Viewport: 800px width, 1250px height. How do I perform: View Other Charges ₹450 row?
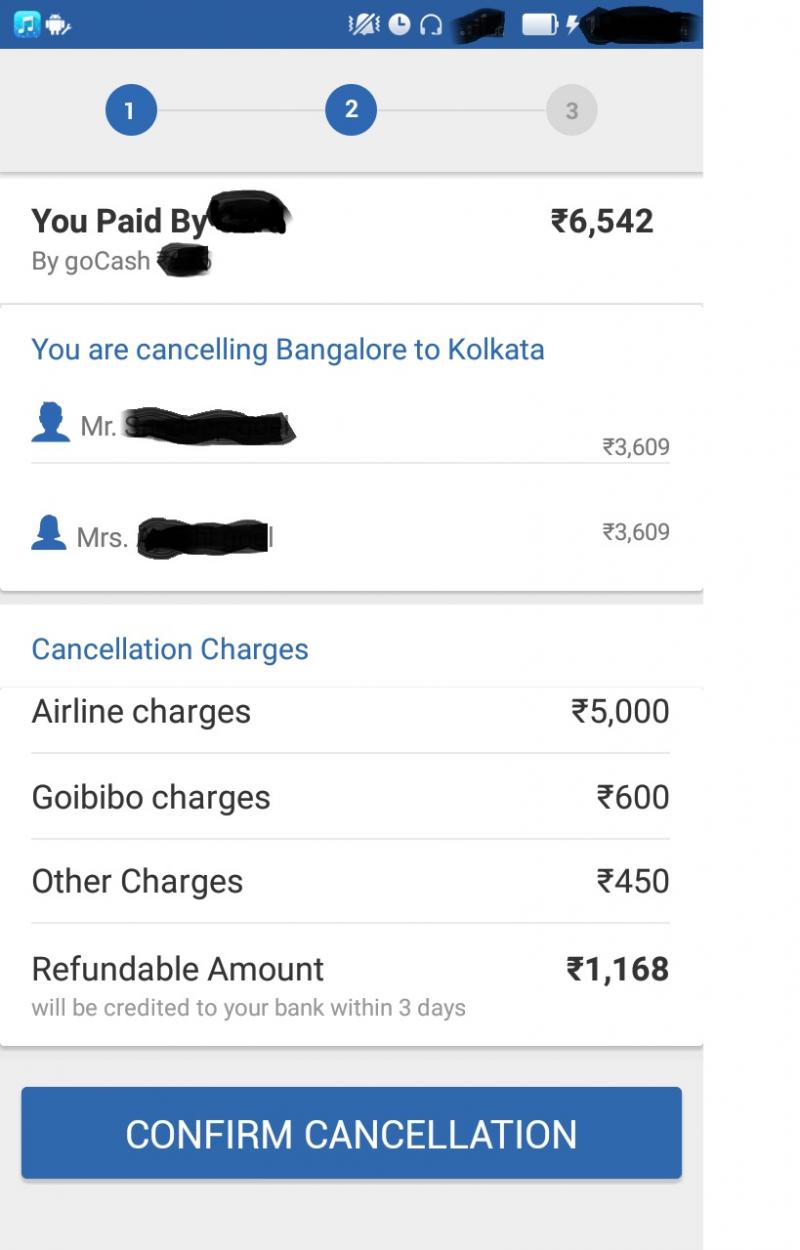click(351, 881)
